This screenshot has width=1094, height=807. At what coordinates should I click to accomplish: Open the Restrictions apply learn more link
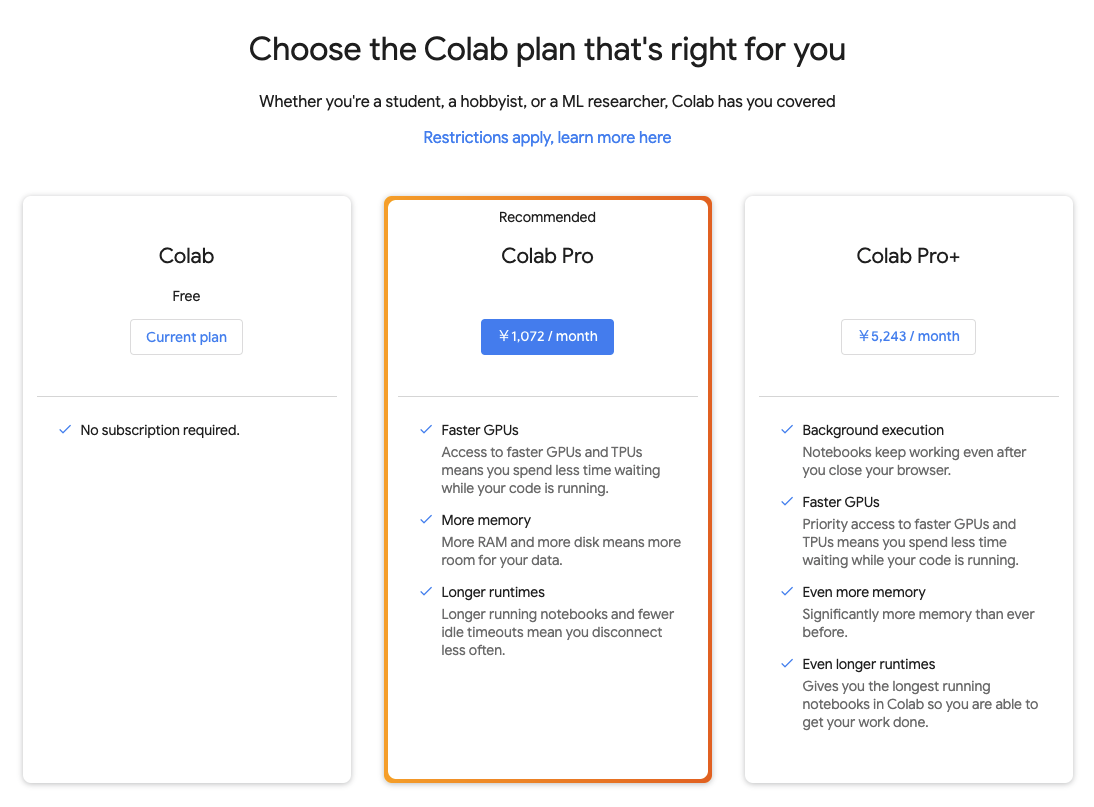click(x=547, y=137)
